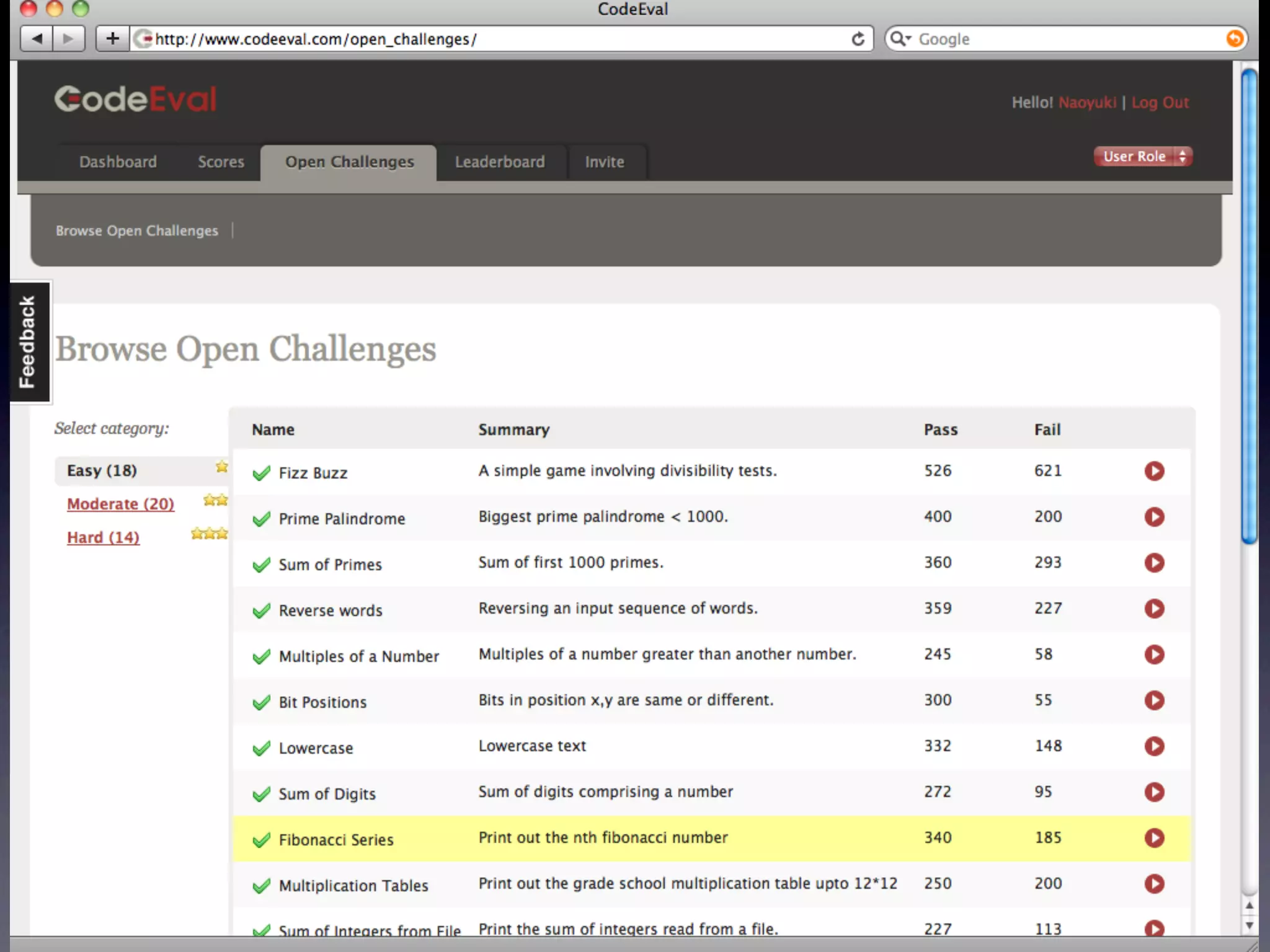Open Prime Palindrome with its play icon
Viewport: 1270px width, 952px height.
pyautogui.click(x=1154, y=517)
